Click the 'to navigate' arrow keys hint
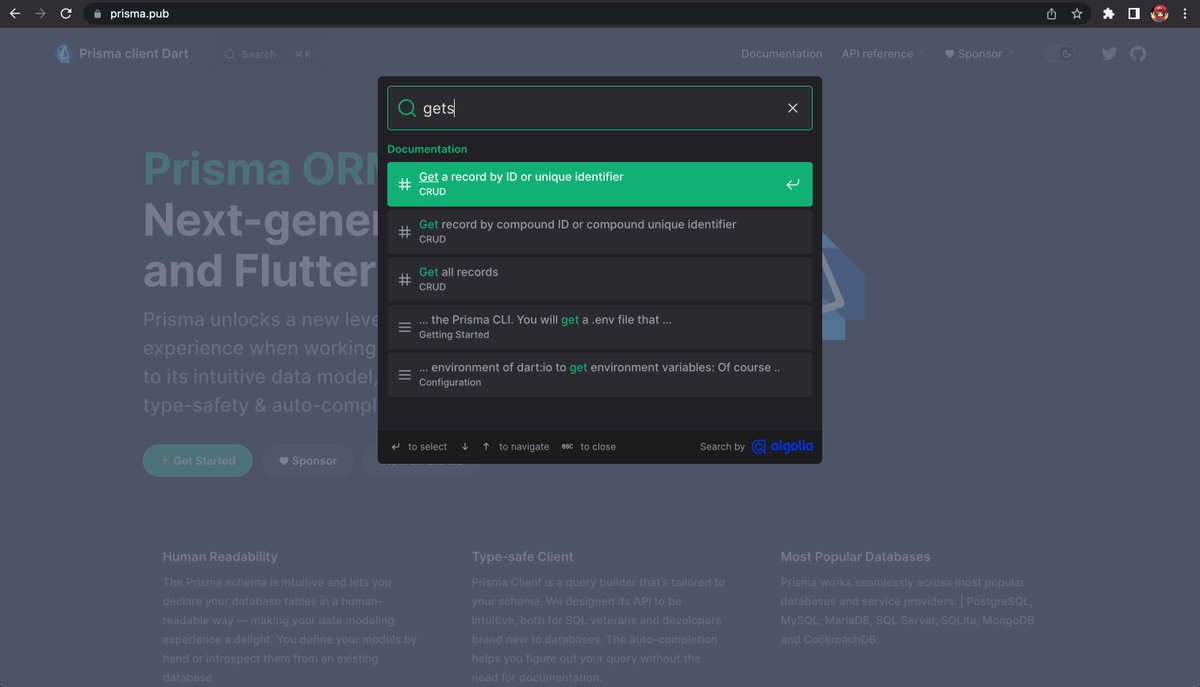1200x687 pixels. (x=505, y=447)
